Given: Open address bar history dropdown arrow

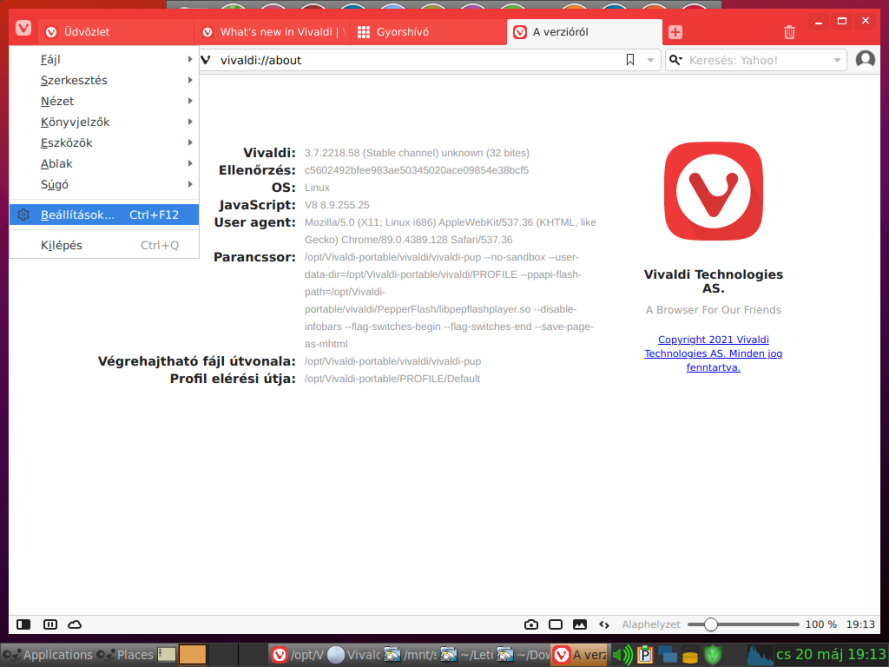Looking at the screenshot, I should (x=650, y=60).
